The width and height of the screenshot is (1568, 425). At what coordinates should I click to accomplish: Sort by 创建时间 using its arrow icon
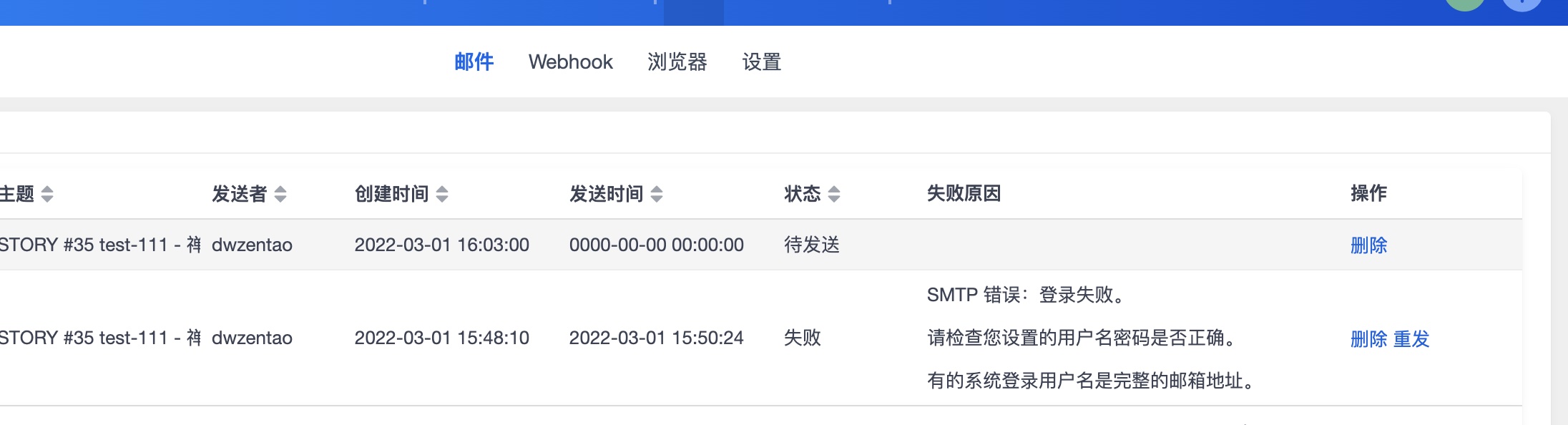point(442,194)
